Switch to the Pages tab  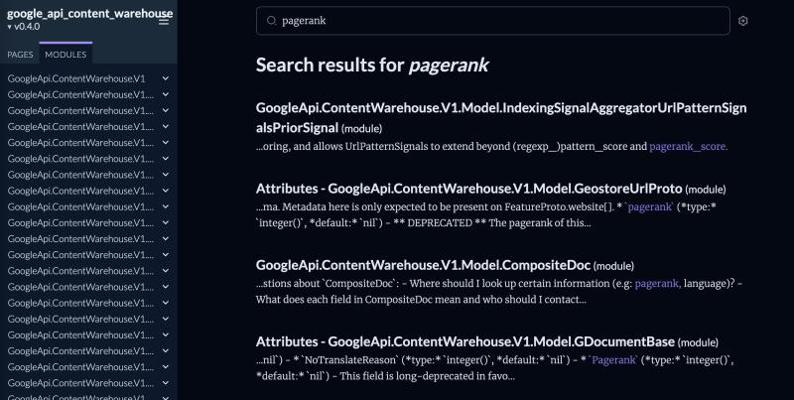click(x=20, y=54)
